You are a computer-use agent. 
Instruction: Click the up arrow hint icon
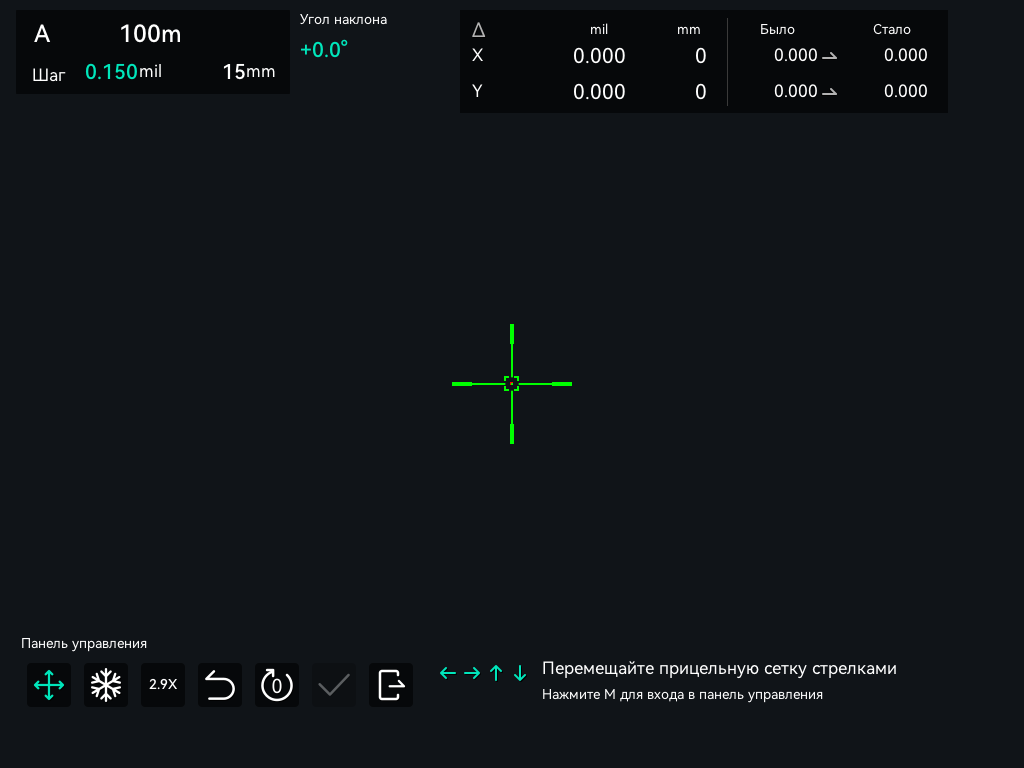click(496, 673)
